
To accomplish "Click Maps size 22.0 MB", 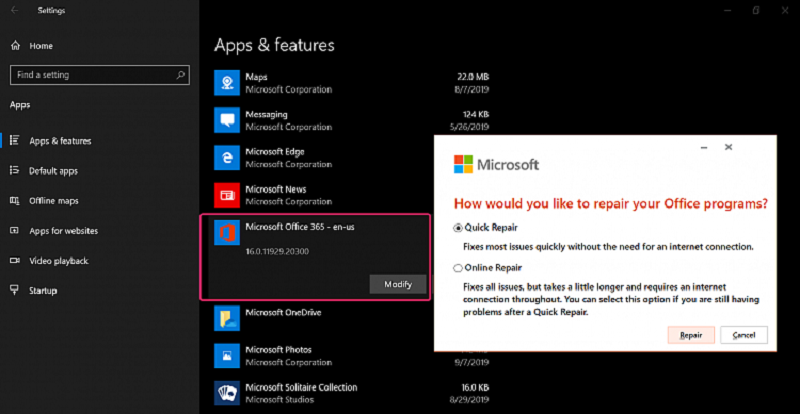I will click(473, 77).
